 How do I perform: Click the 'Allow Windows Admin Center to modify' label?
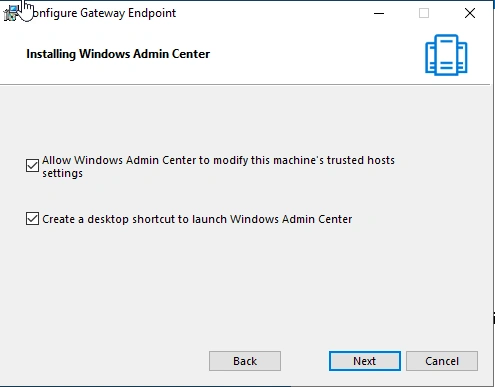coord(218,167)
